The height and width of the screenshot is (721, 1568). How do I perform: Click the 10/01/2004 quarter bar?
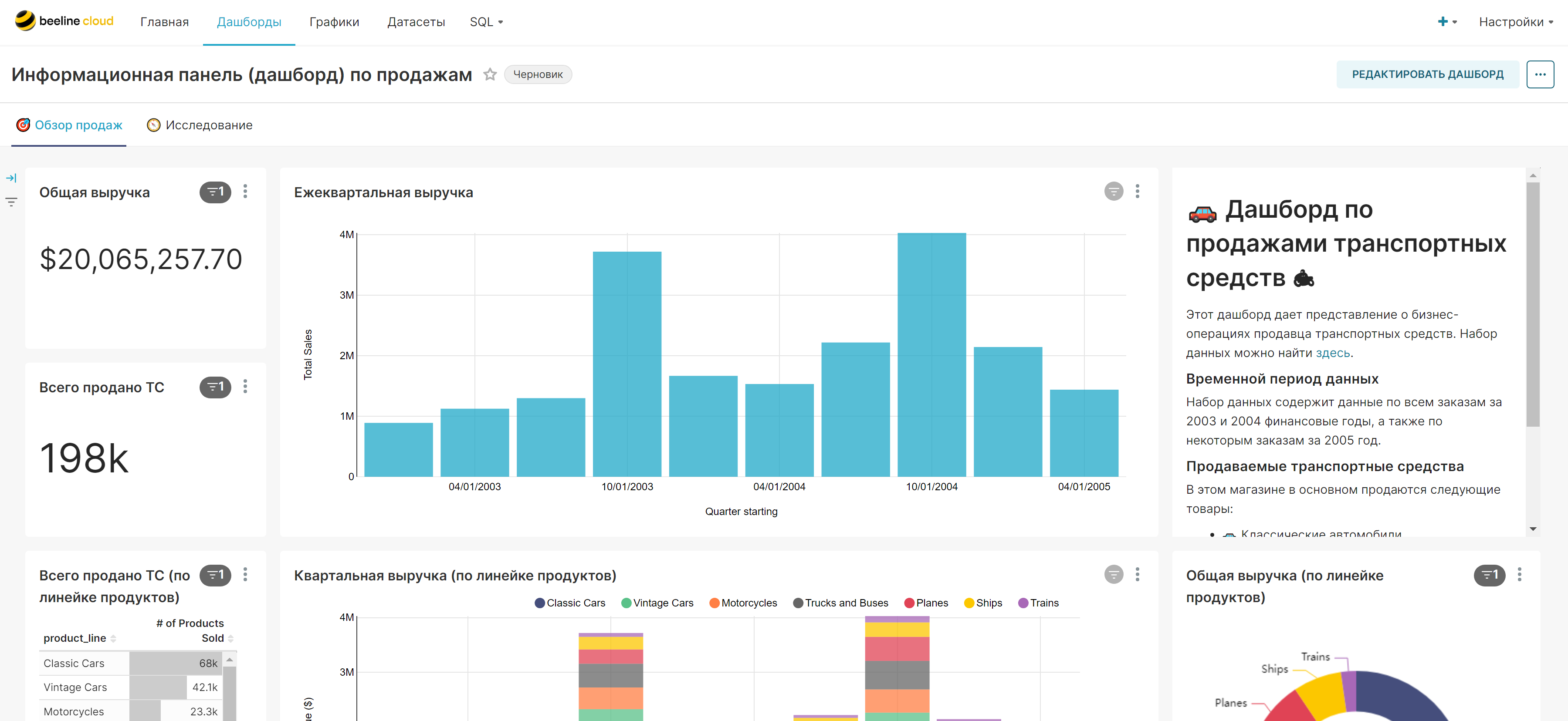(x=931, y=355)
